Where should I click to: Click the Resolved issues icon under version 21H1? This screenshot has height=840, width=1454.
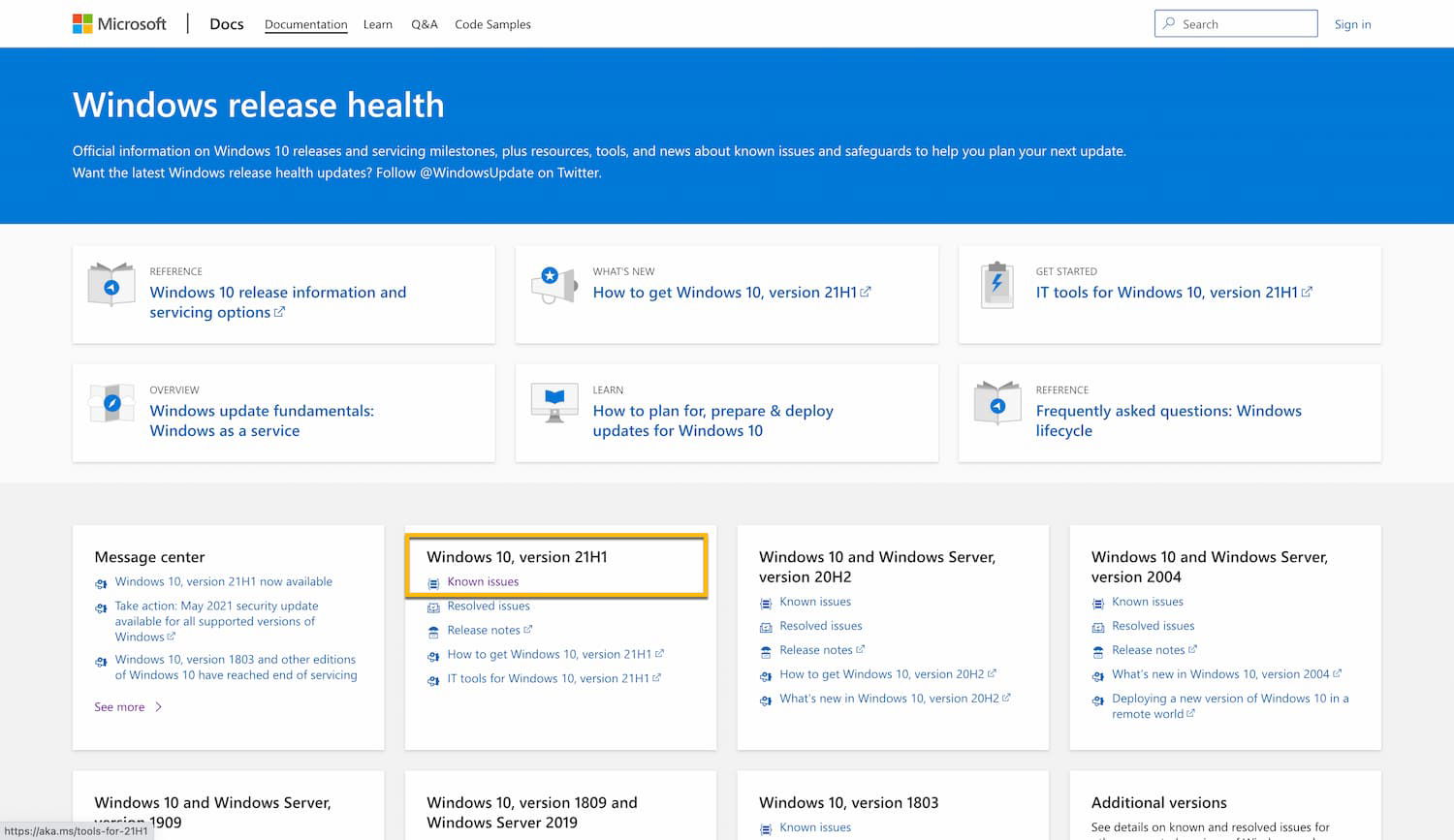coord(433,607)
